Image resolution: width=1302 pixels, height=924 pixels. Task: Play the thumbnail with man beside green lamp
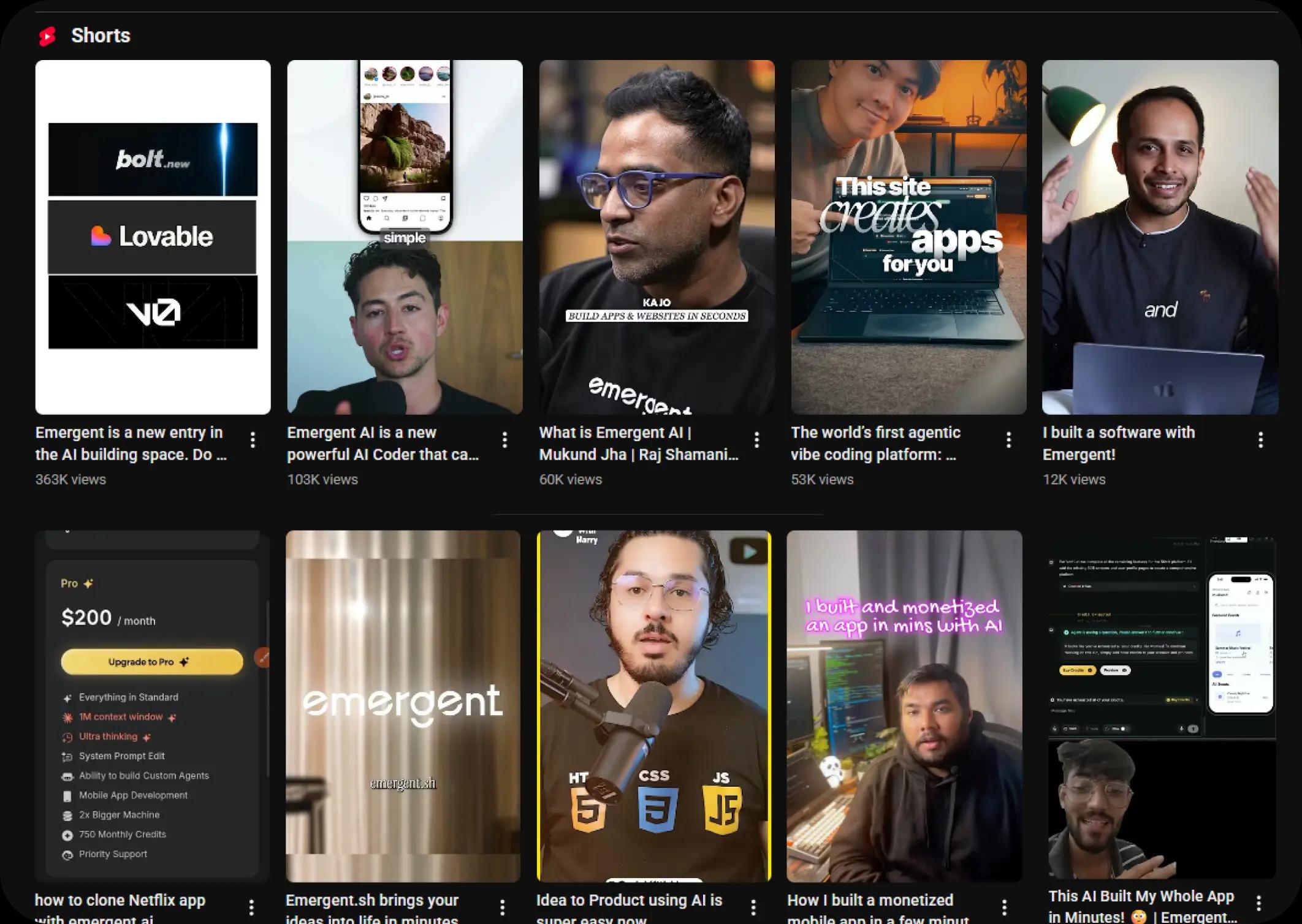1160,237
